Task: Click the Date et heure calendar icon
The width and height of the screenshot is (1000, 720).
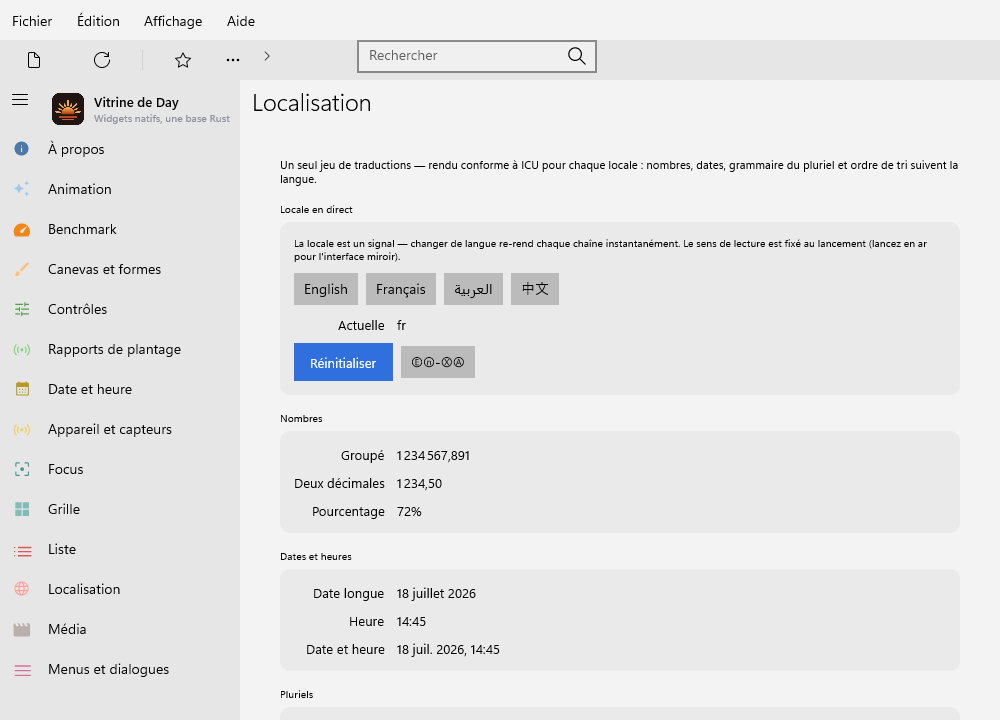Action: point(22,389)
